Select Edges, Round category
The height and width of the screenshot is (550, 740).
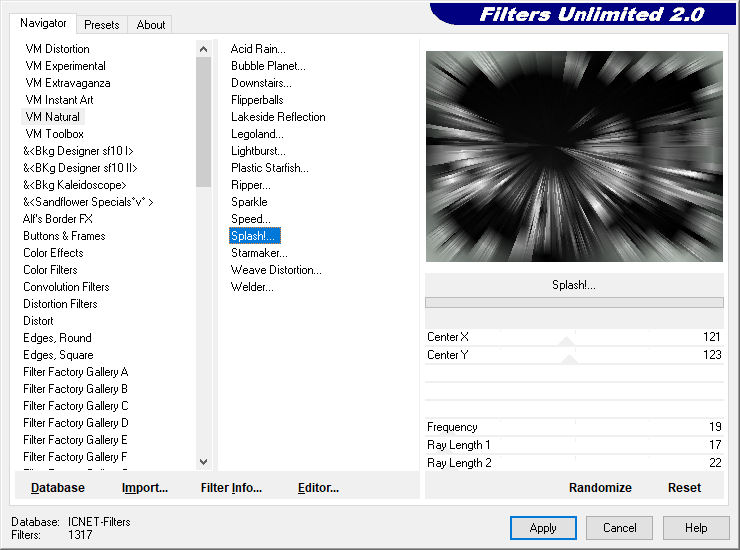pyautogui.click(x=57, y=338)
